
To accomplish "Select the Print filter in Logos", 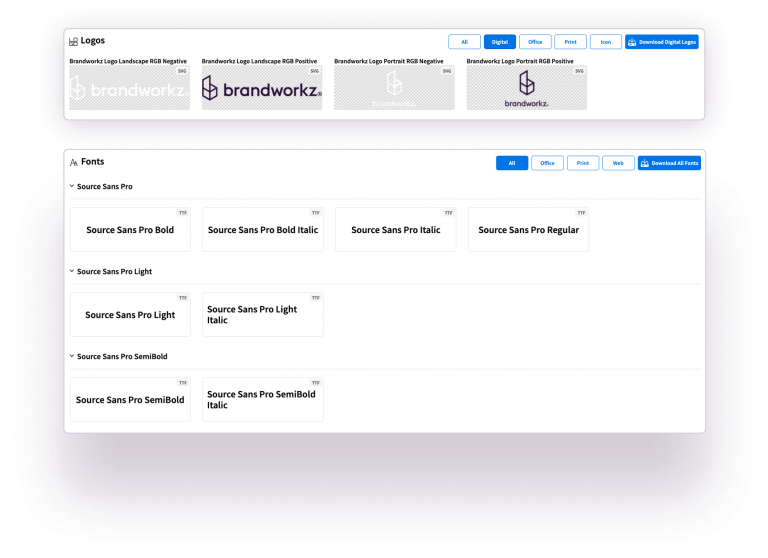I will click(x=571, y=42).
